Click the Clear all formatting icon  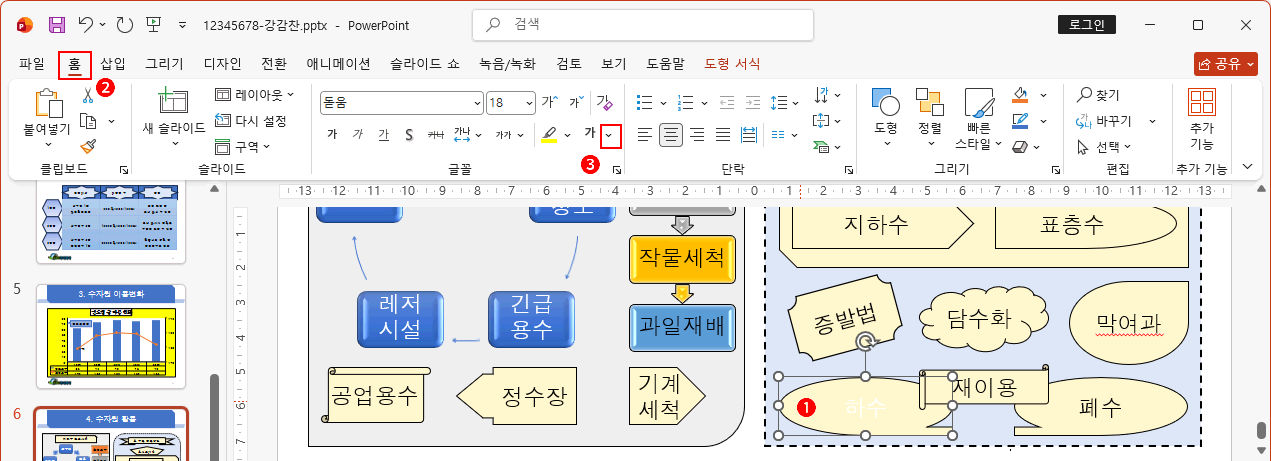603,102
